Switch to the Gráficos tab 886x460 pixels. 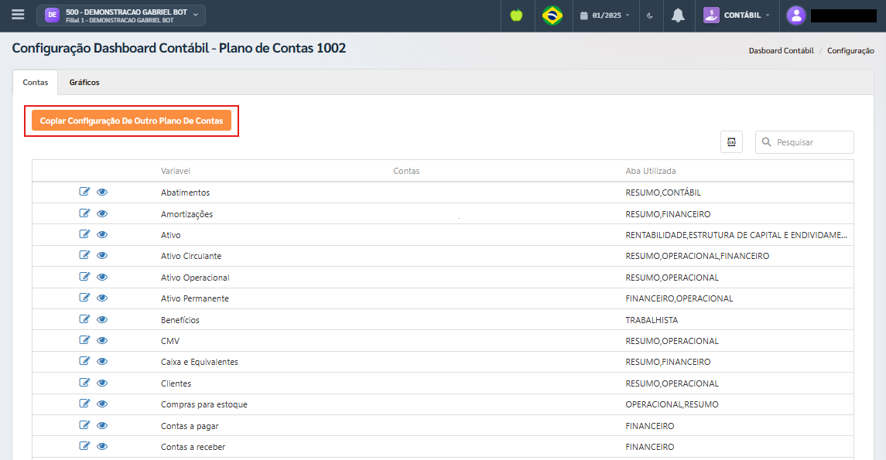pos(84,83)
